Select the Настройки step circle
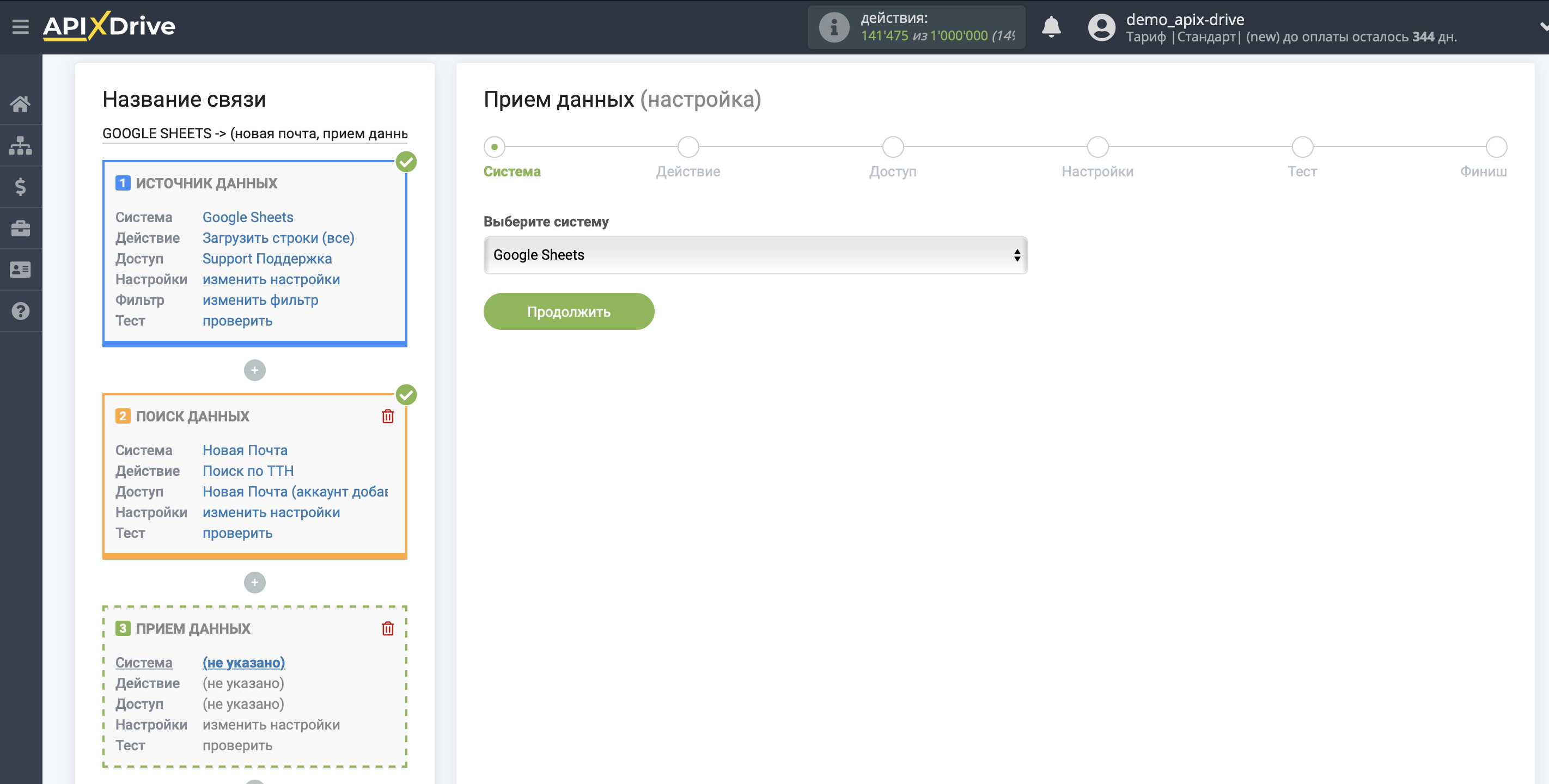1549x784 pixels. point(1097,146)
